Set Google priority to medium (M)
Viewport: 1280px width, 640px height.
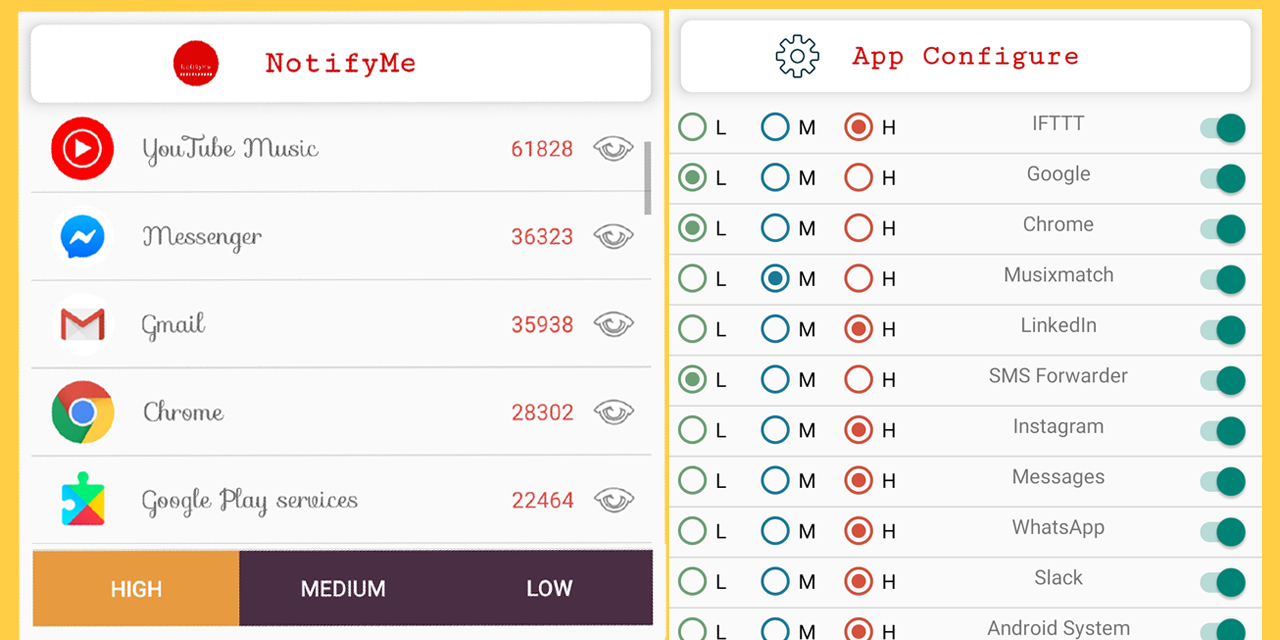click(x=775, y=178)
